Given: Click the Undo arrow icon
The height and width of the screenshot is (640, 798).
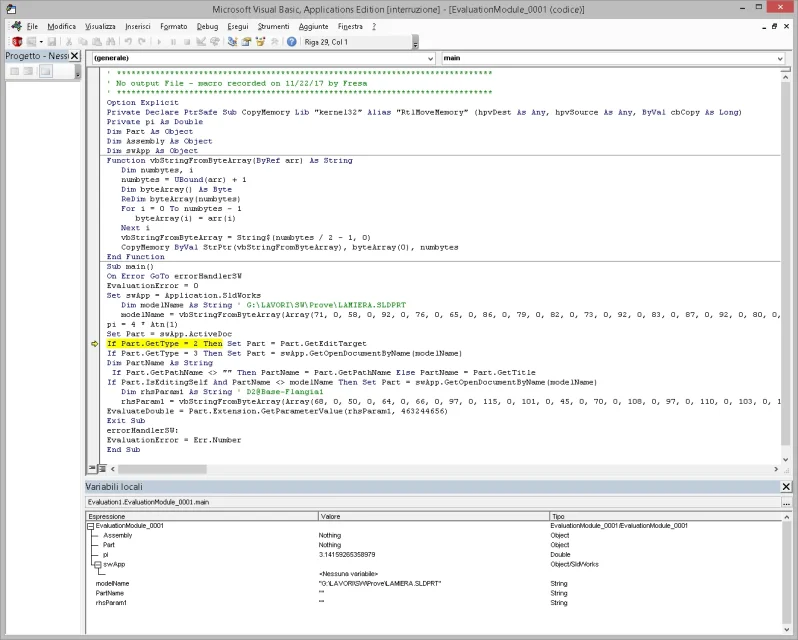Looking at the screenshot, I should coord(128,42).
